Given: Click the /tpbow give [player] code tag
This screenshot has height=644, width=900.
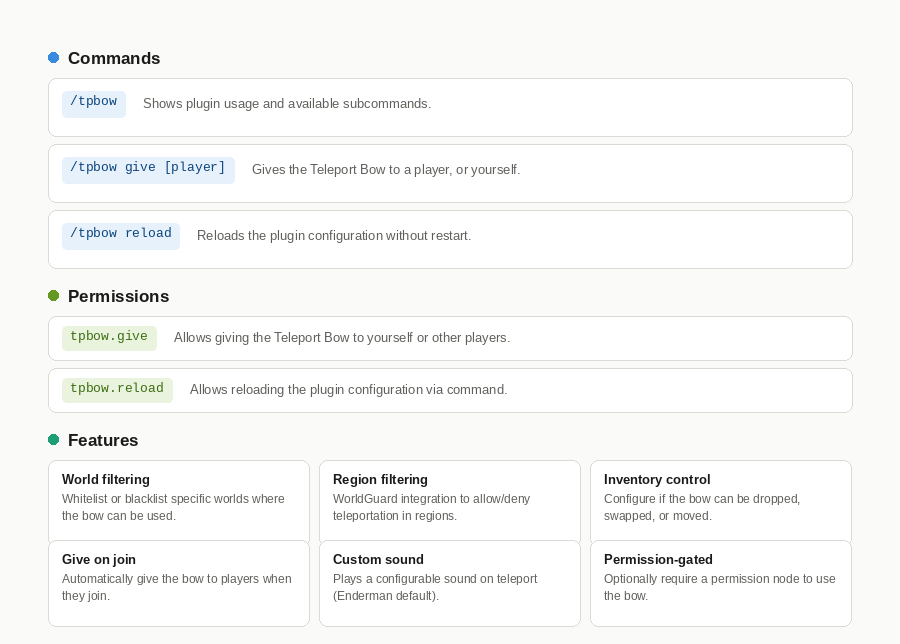Looking at the screenshot, I should (148, 170).
